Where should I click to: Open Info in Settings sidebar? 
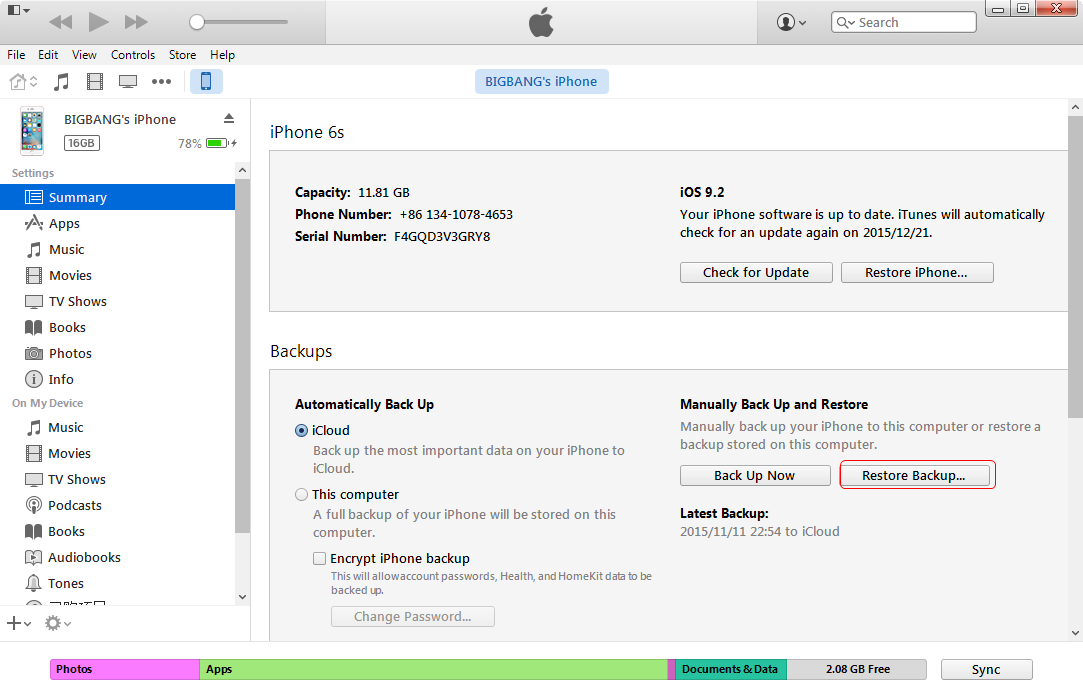[x=117, y=379]
